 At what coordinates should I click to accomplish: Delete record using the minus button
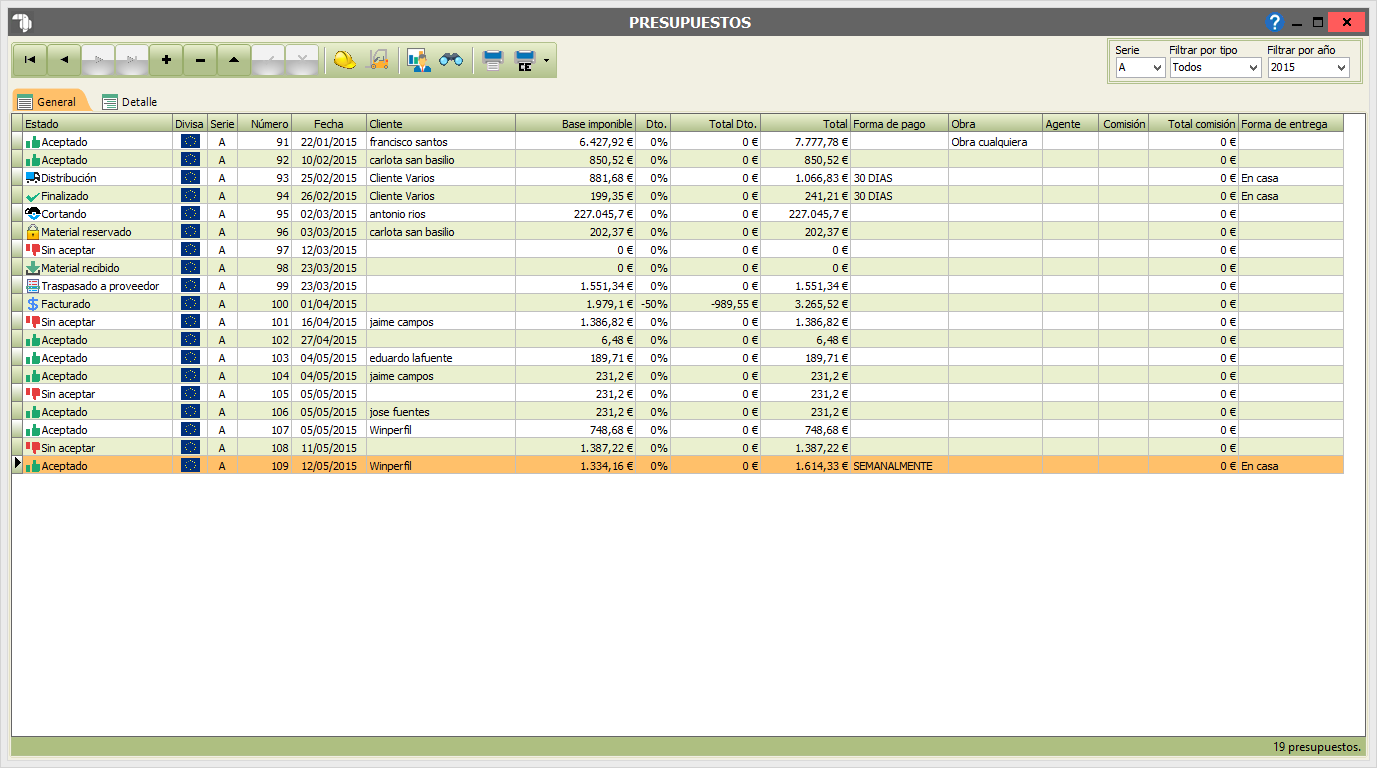click(200, 60)
